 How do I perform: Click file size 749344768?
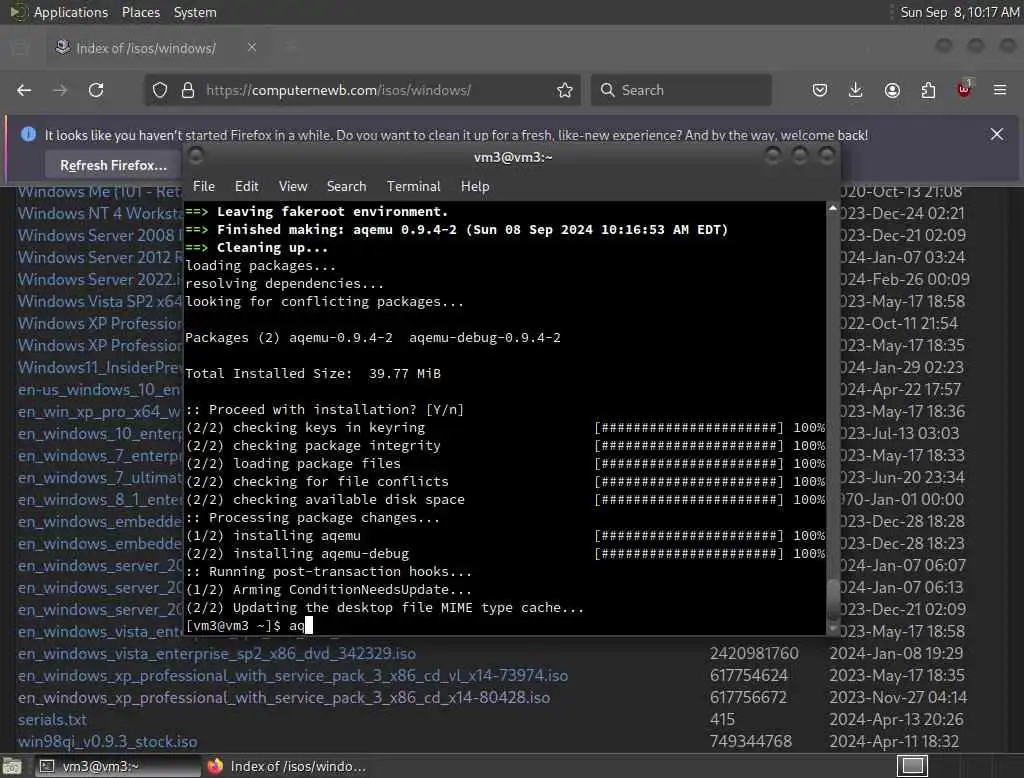(750, 741)
